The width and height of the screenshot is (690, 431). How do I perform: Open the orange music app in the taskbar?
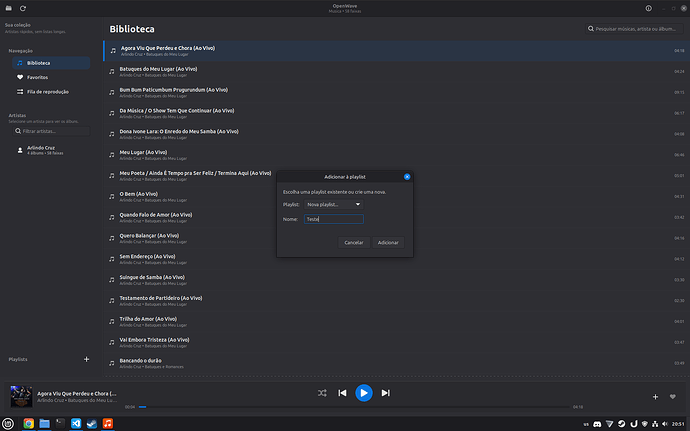click(x=108, y=424)
